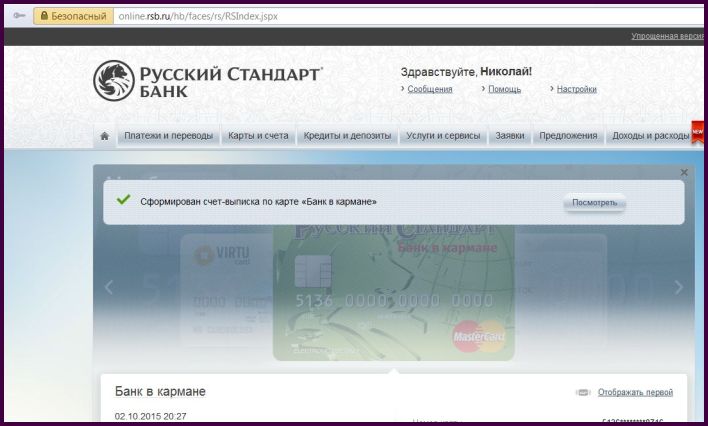Image resolution: width=708 pixels, height=426 pixels.
Task: Click the Russian Standard Bank bear logo
Action: 114,80
